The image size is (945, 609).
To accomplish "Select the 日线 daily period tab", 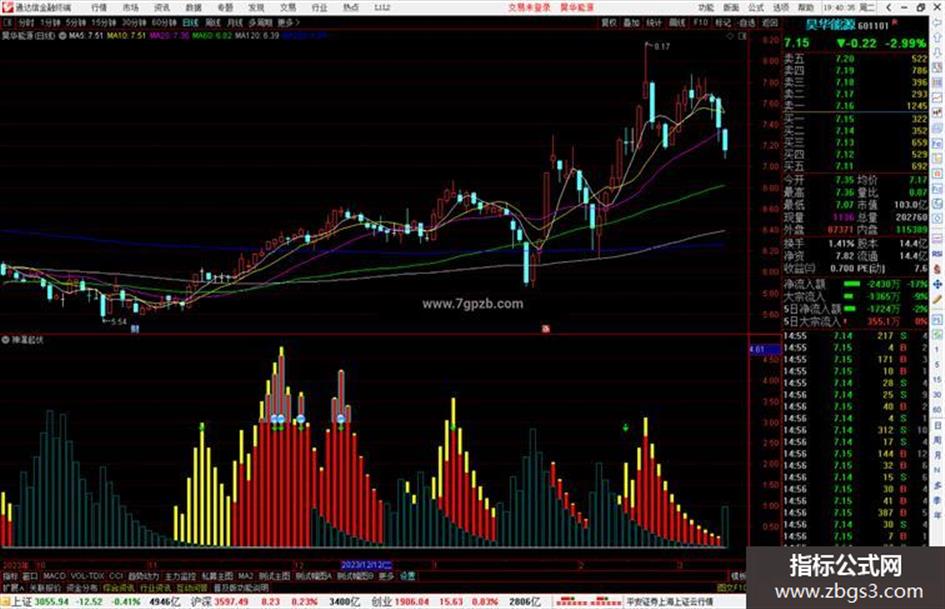I will [190, 22].
